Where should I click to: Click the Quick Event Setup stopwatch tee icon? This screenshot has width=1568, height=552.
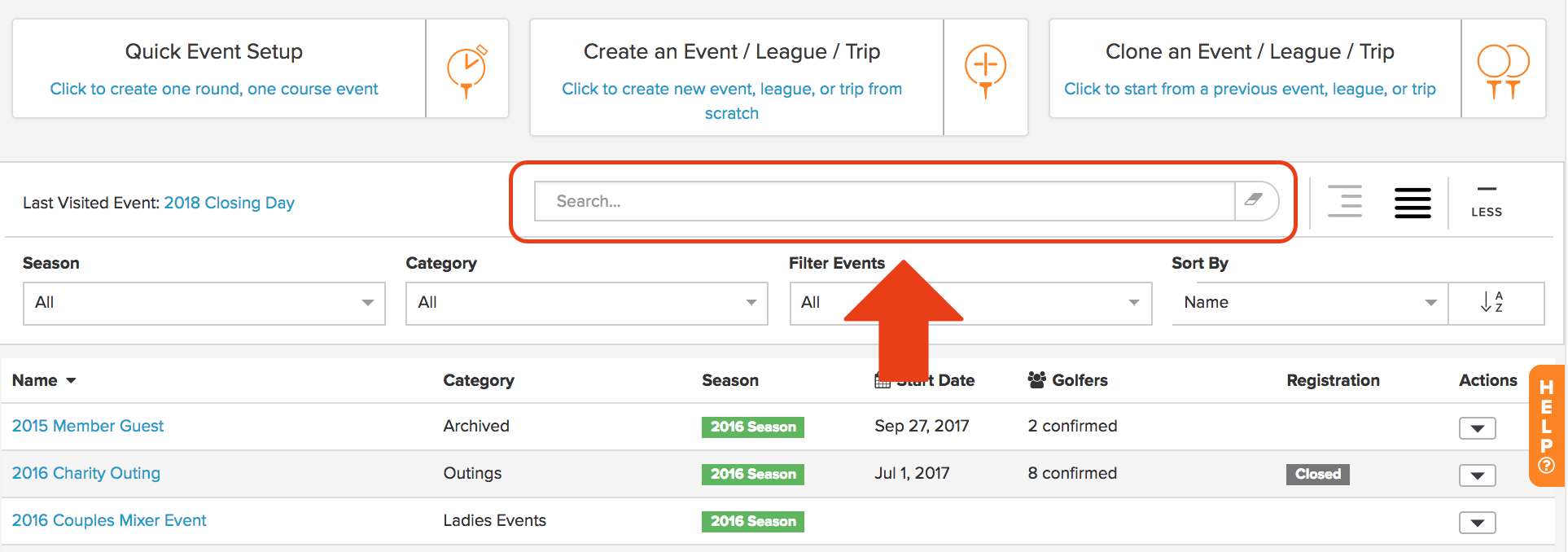(x=466, y=72)
